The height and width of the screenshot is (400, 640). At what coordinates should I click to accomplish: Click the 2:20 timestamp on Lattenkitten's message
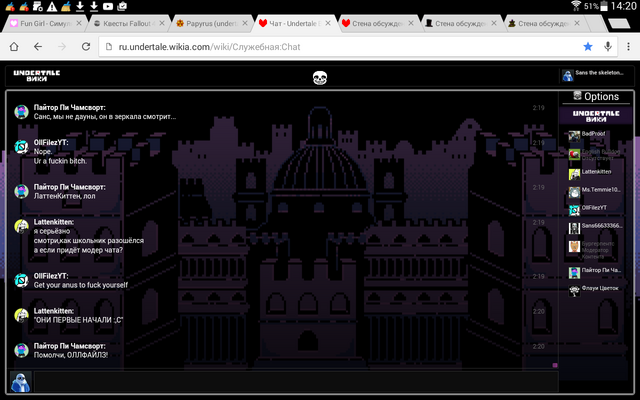point(538,311)
